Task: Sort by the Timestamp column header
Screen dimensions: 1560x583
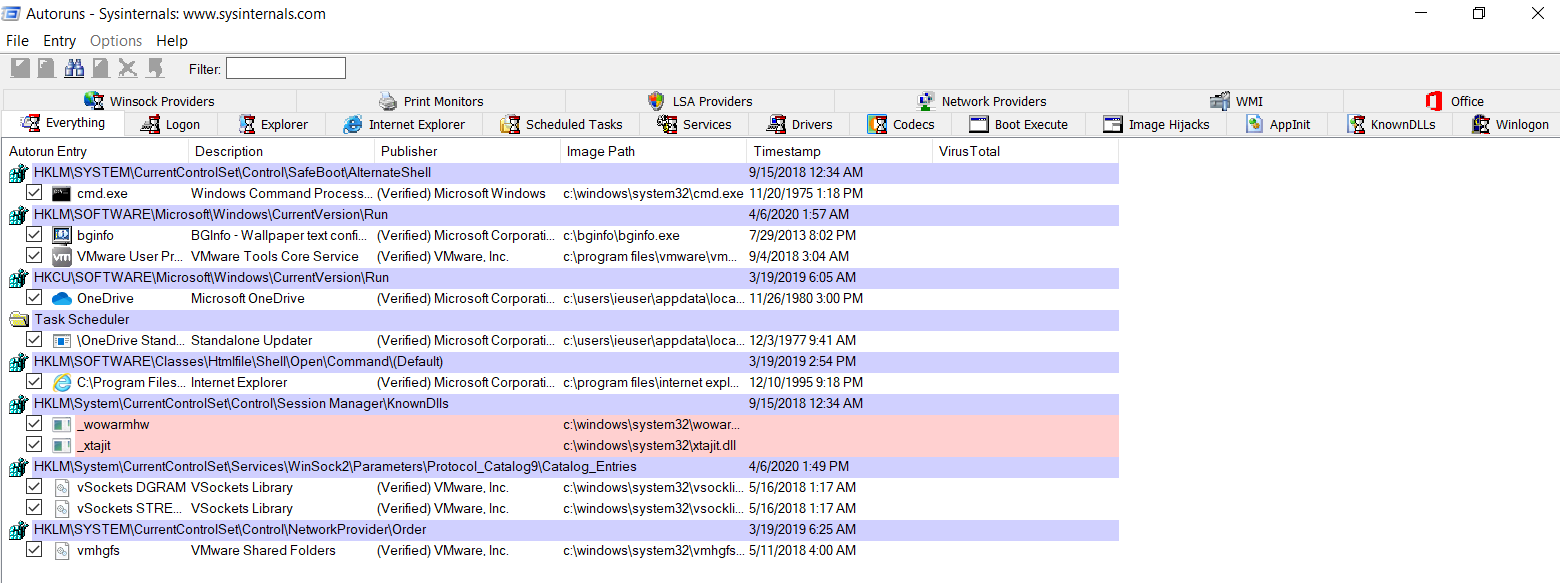Action: (x=839, y=151)
